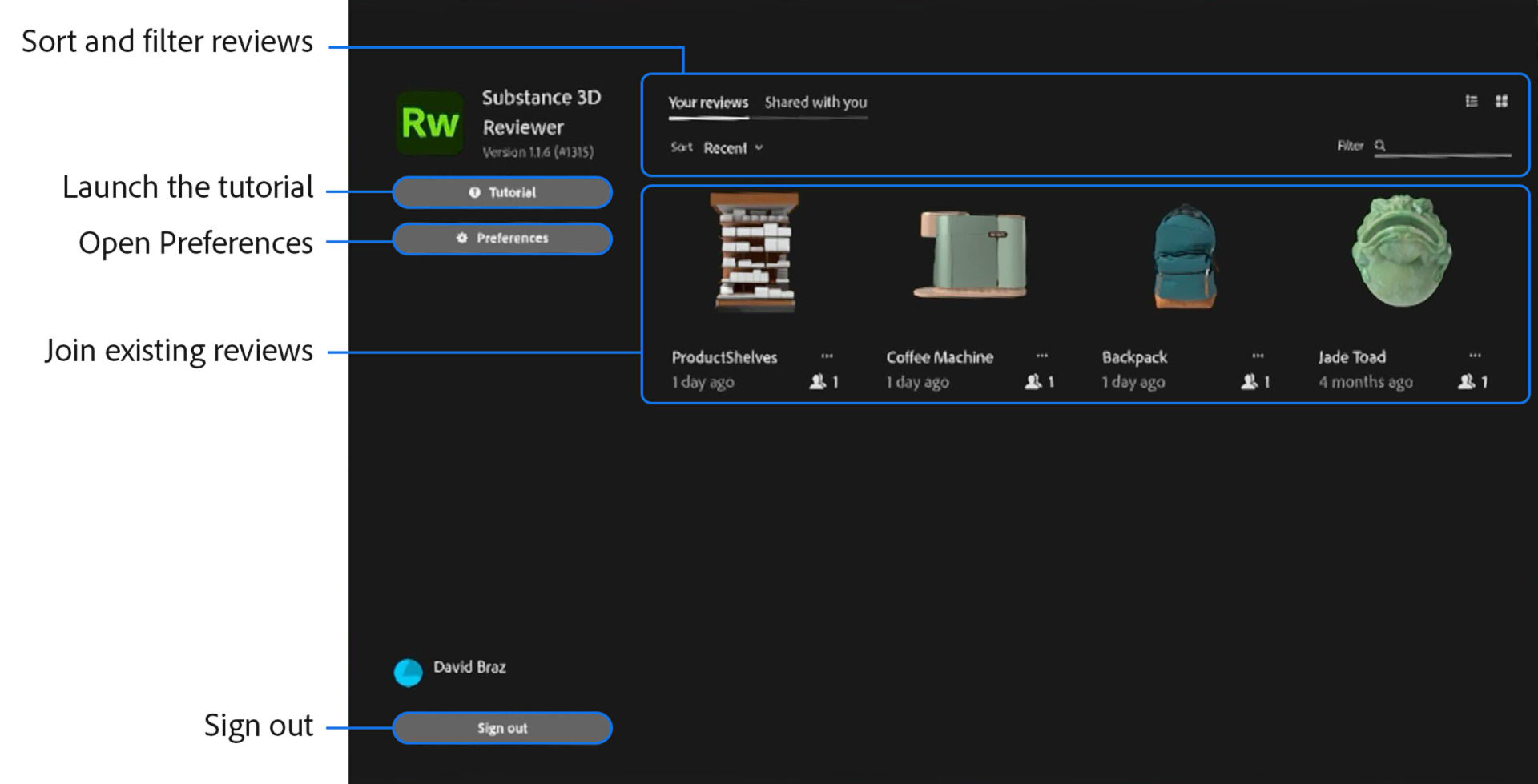This screenshot has height=784, width=1538.
Task: Open ProductShelves more options menu
Action: (827, 356)
